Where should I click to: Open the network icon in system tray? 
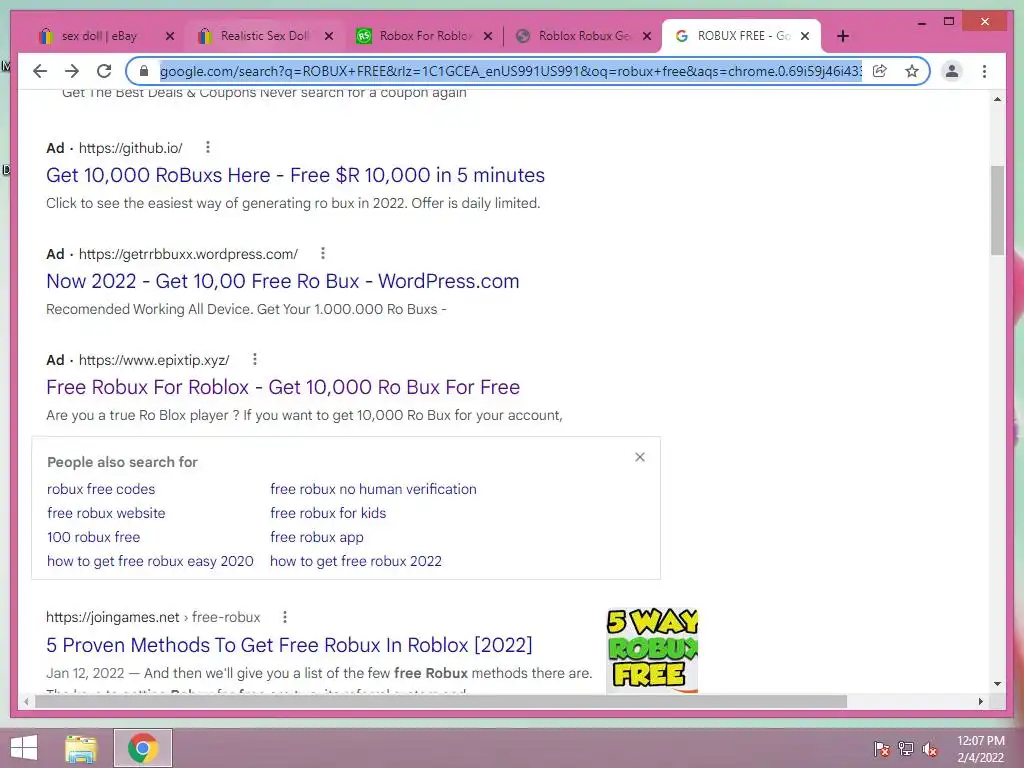point(906,749)
